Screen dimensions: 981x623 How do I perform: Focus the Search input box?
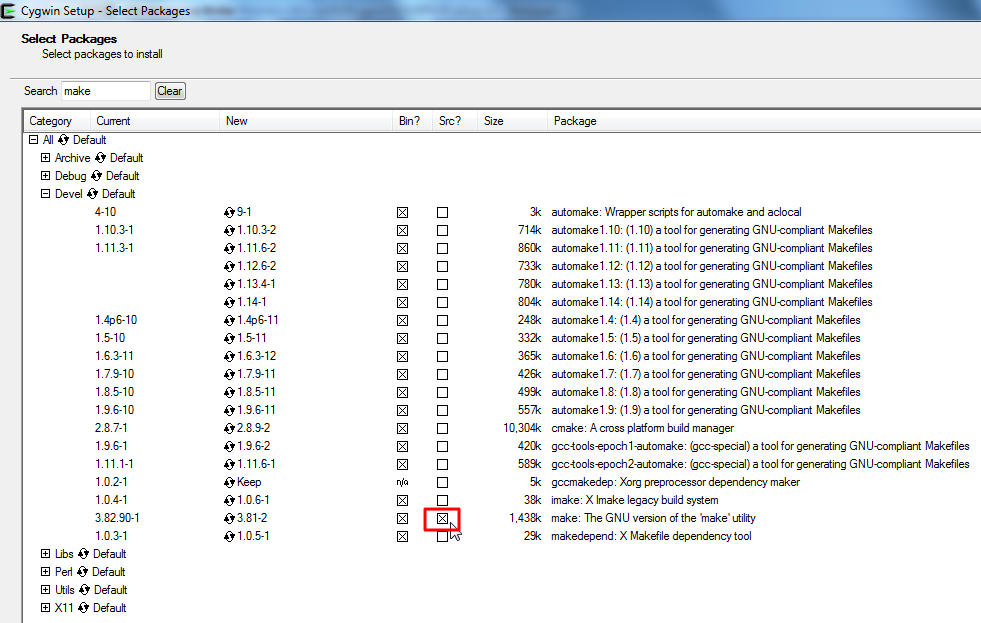tap(106, 91)
